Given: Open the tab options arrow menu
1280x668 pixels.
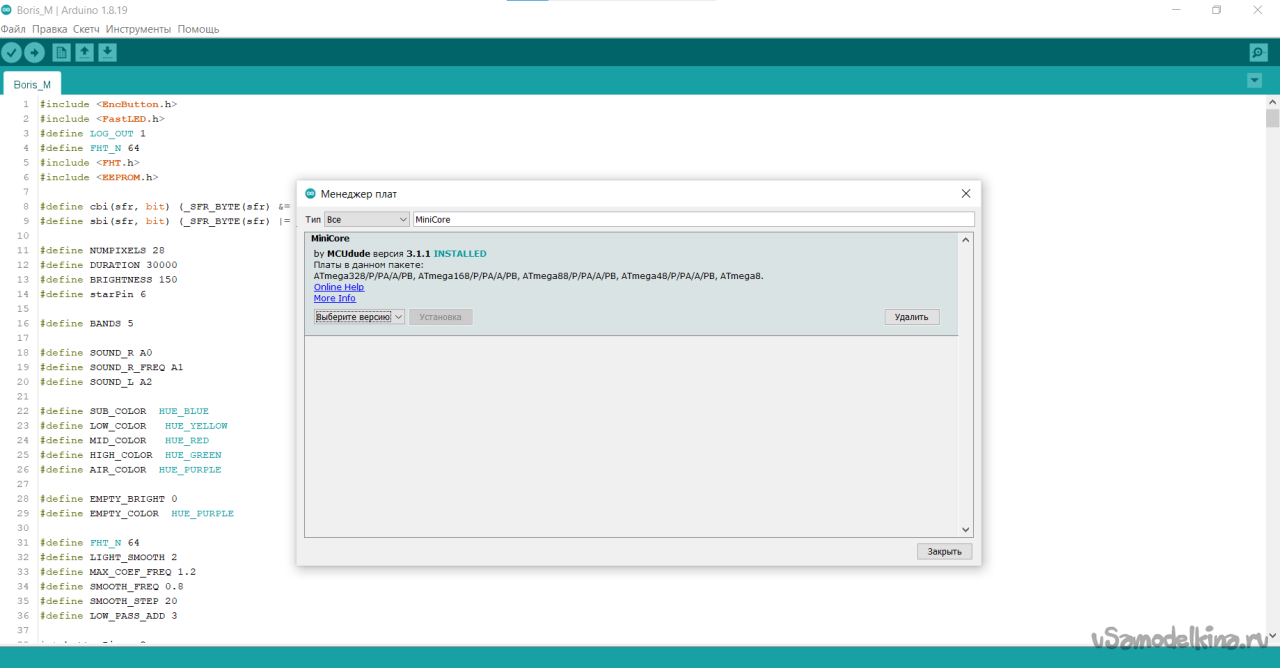Looking at the screenshot, I should [x=1254, y=80].
